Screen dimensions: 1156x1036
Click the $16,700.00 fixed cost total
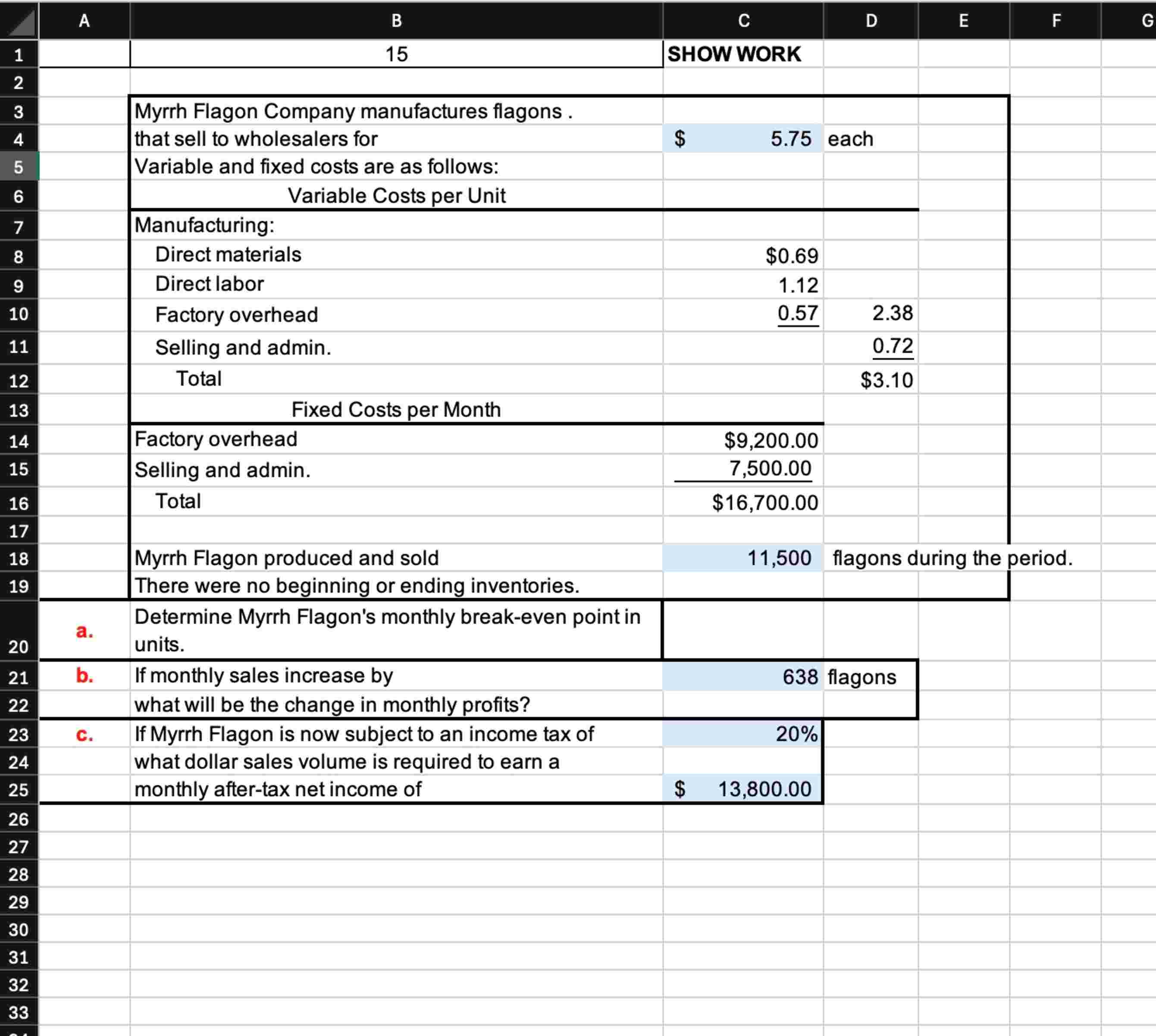click(x=743, y=502)
